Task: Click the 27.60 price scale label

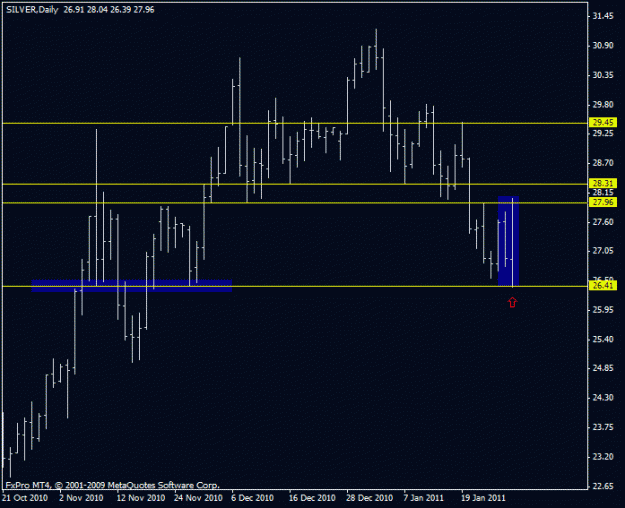Action: 603,222
